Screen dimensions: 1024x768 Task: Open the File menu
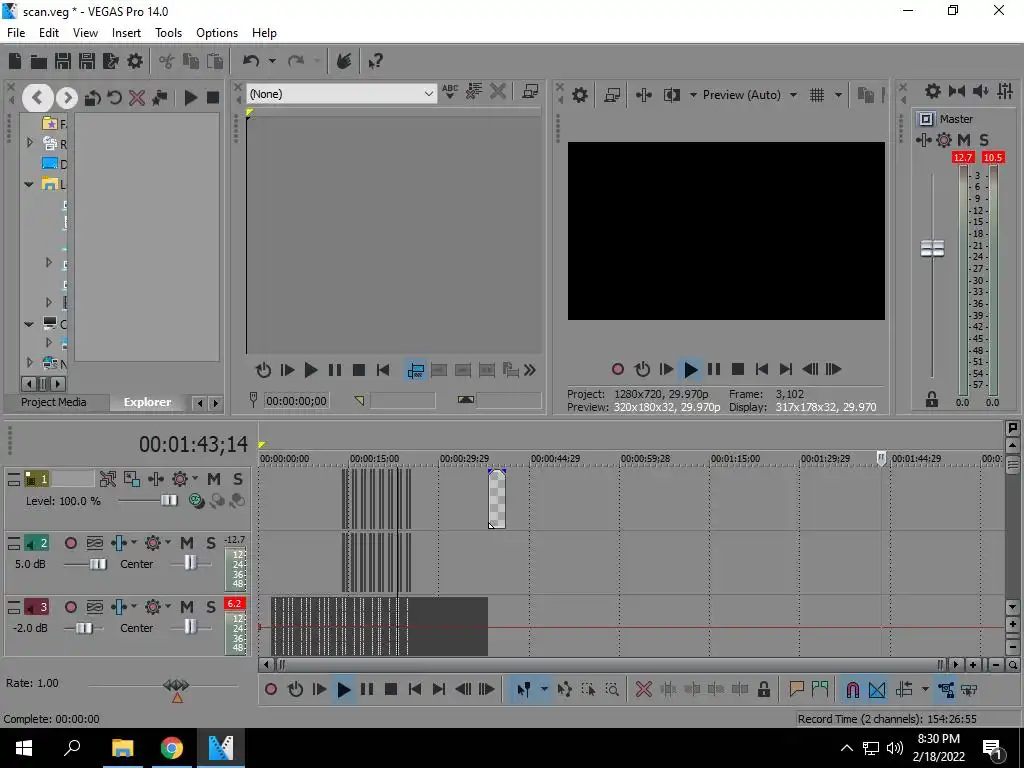pos(16,33)
